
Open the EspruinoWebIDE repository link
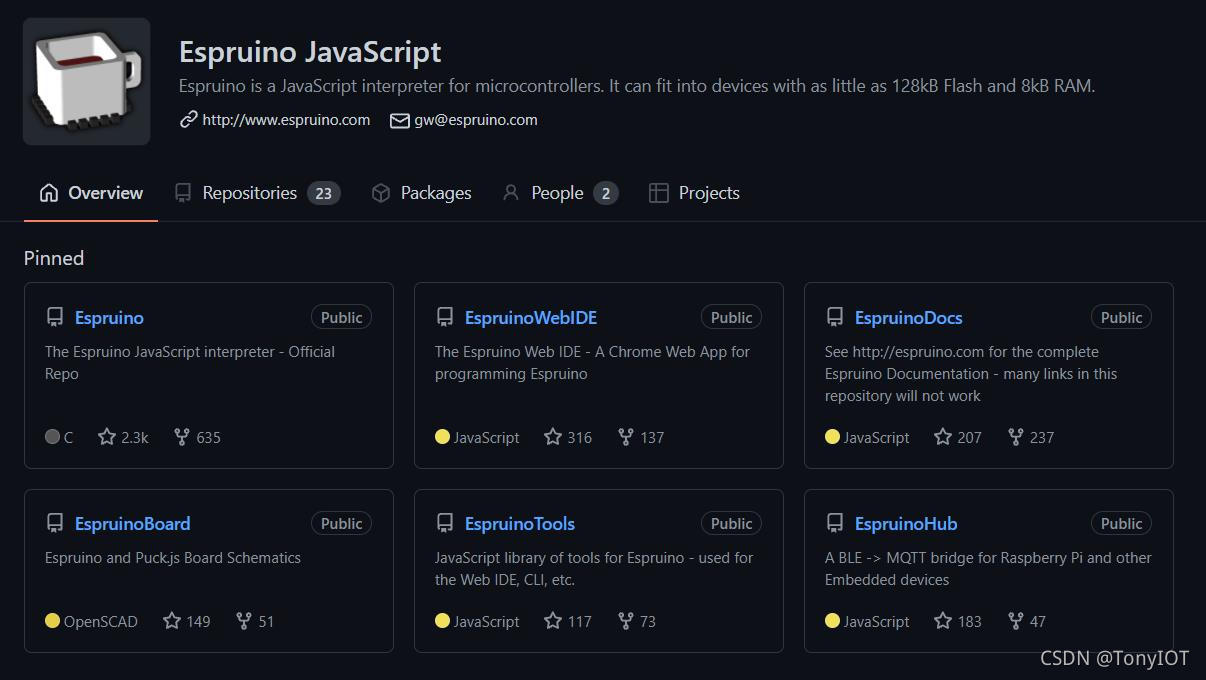click(x=531, y=318)
